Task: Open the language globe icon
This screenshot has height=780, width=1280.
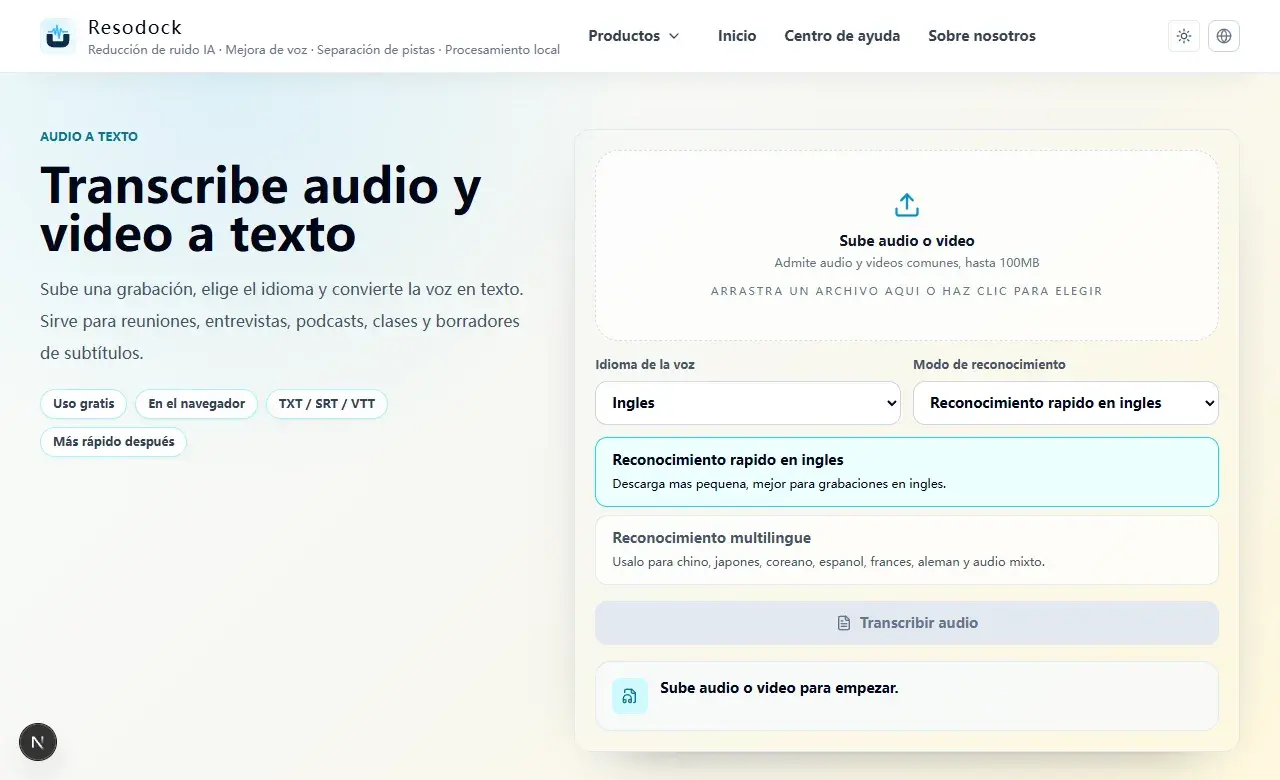Action: pyautogui.click(x=1224, y=36)
